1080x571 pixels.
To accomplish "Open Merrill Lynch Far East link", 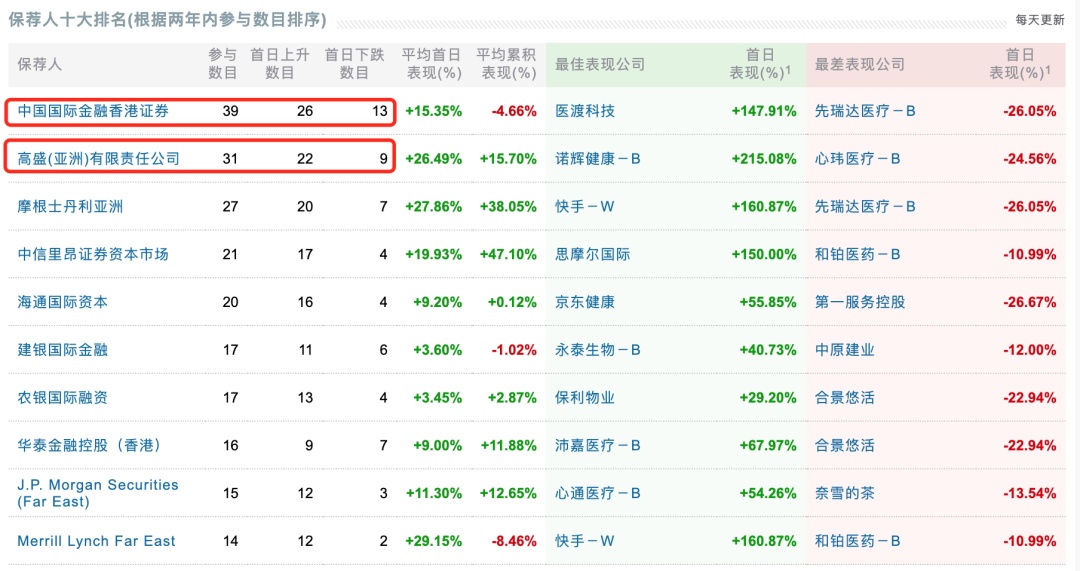I will pos(96,541).
